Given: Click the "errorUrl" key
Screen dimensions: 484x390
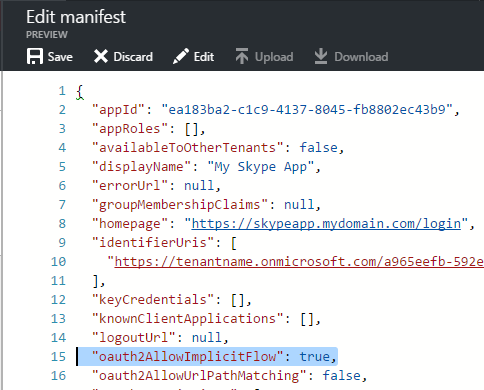Looking at the screenshot, I should pos(130,186).
